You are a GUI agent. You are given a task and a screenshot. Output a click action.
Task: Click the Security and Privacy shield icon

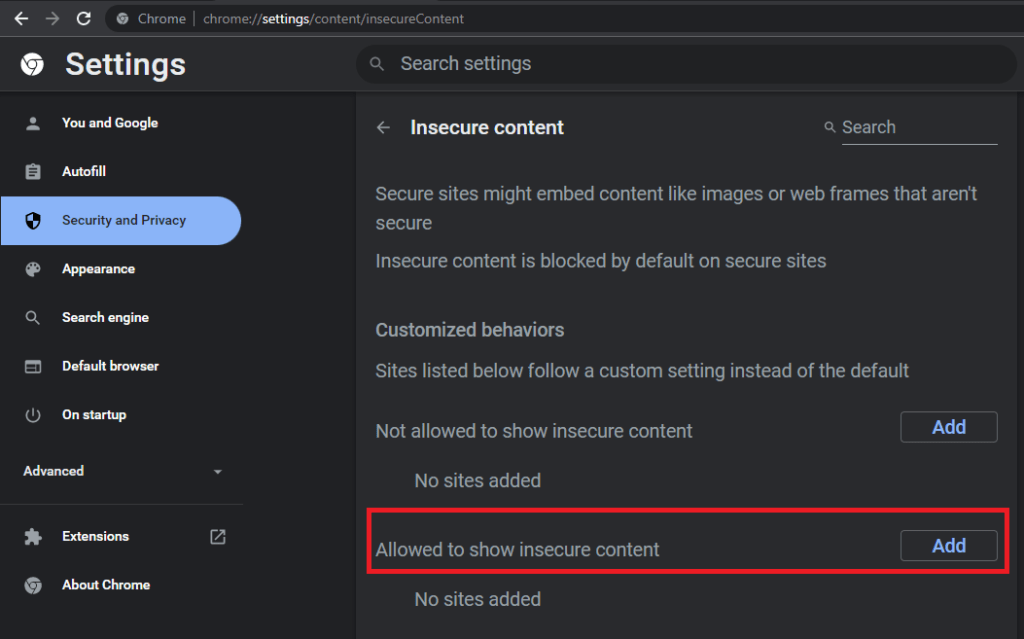pos(33,220)
